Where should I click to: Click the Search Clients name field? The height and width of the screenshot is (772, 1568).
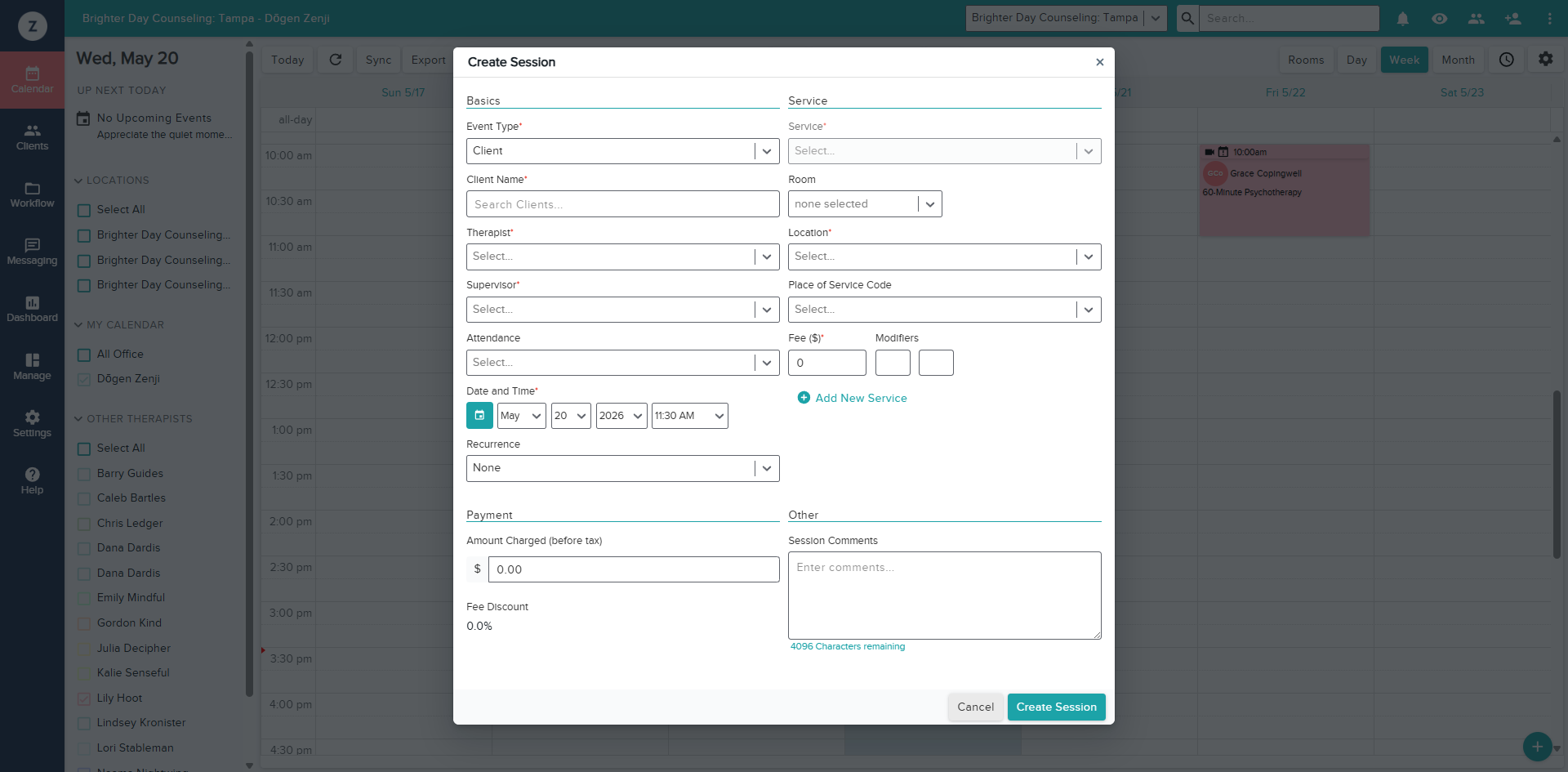pyautogui.click(x=622, y=204)
